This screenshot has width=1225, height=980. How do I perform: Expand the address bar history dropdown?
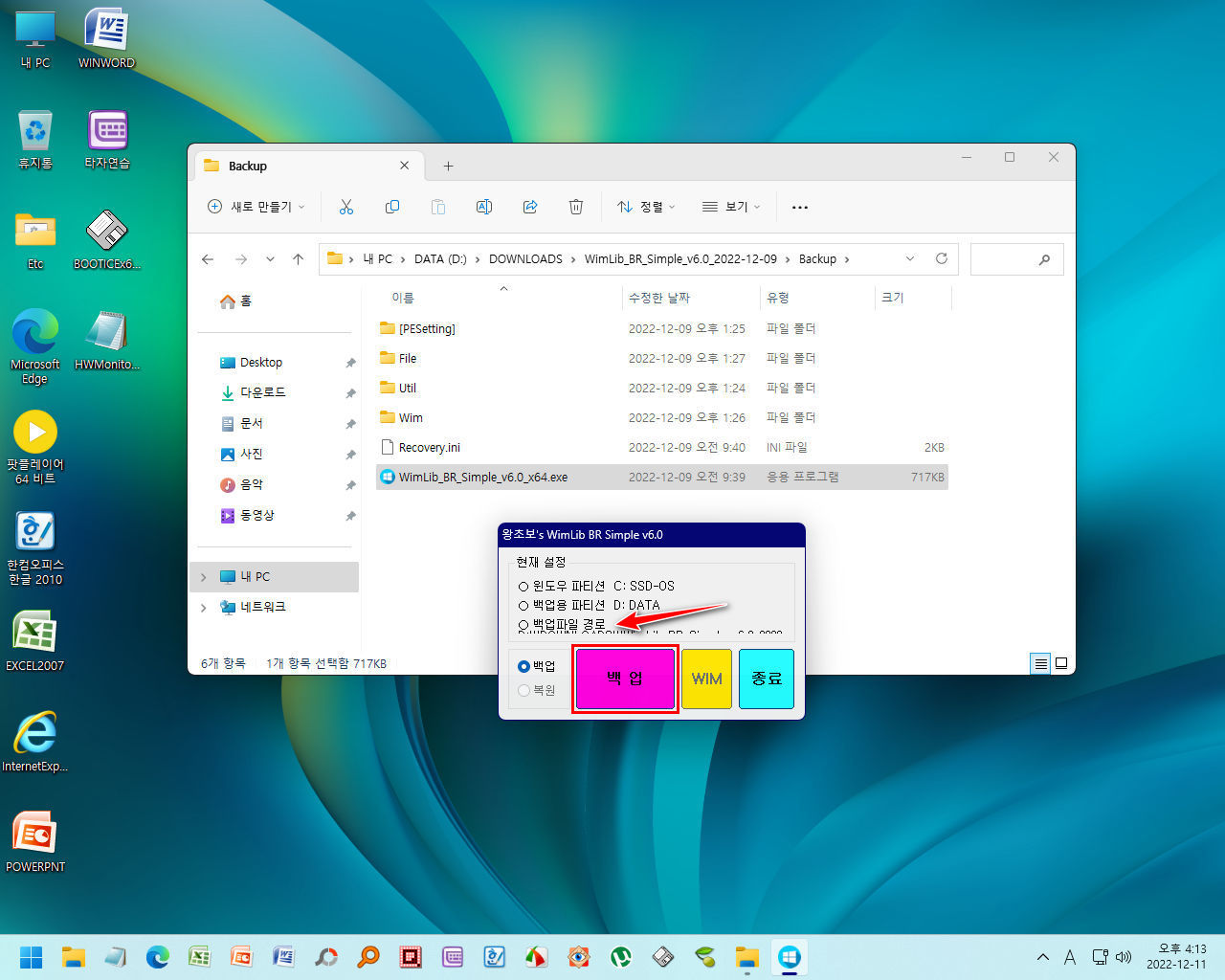tap(910, 259)
